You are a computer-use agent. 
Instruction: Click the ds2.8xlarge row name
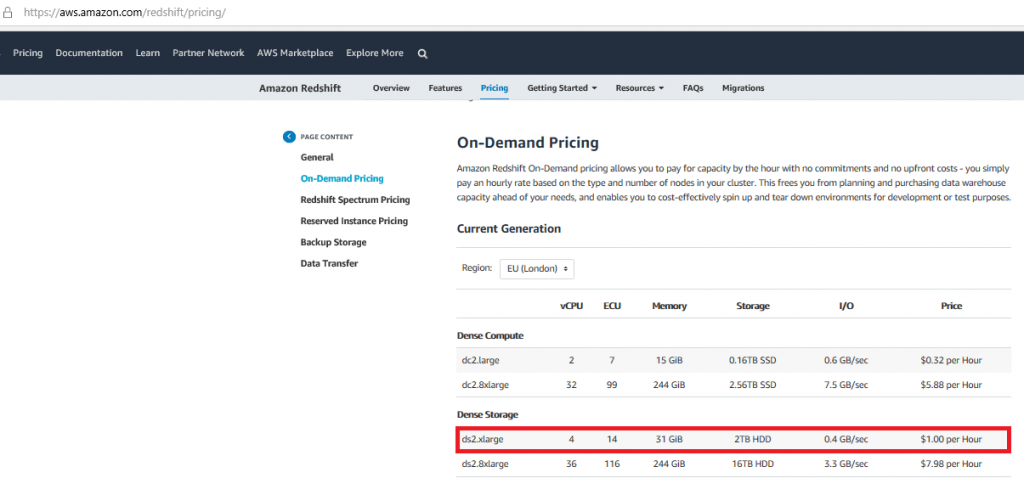click(485, 464)
